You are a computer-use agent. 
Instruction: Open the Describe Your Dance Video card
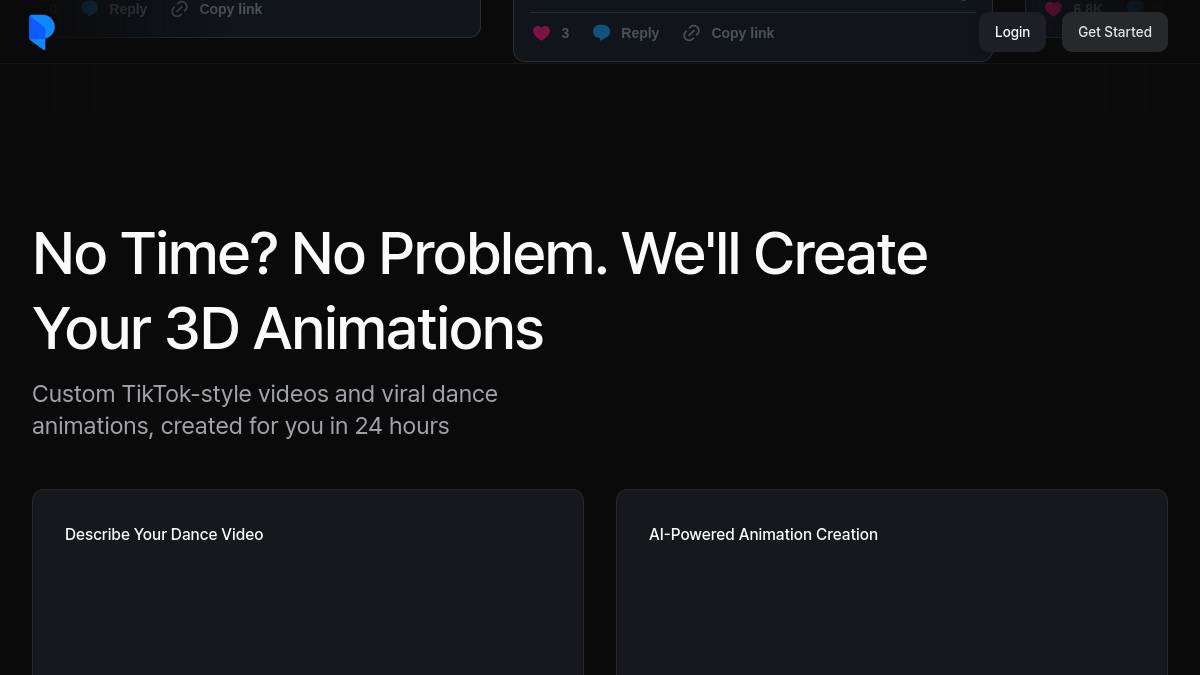pos(308,582)
